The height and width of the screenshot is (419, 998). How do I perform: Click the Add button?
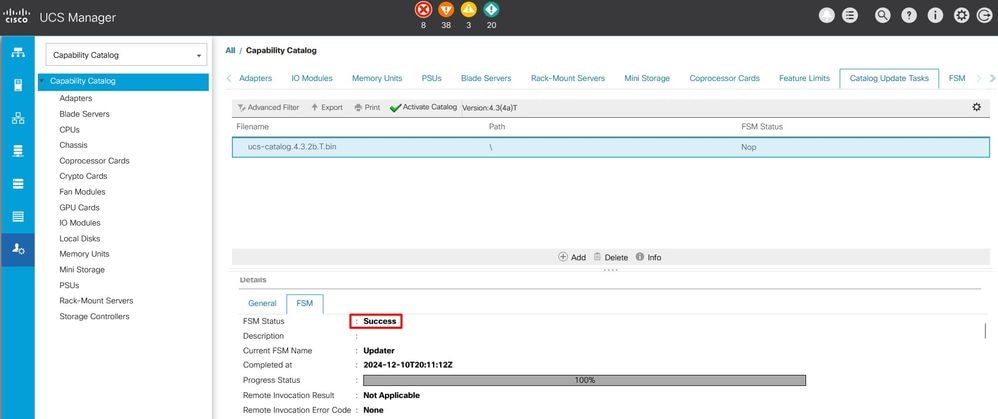coord(572,257)
